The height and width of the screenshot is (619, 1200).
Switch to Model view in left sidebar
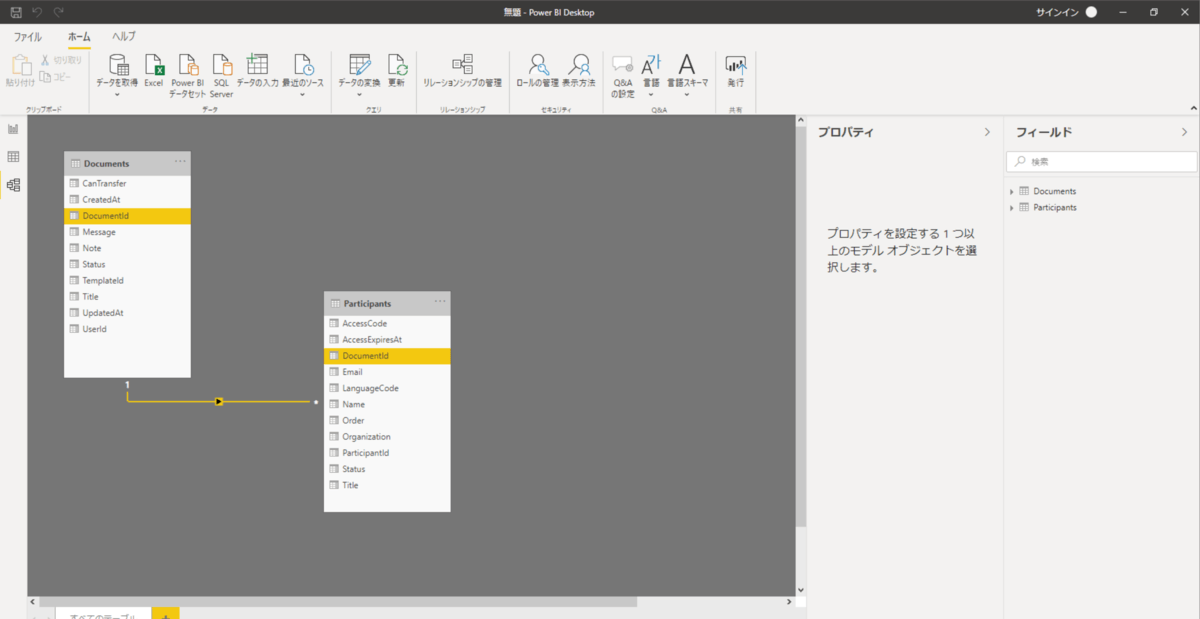(13, 185)
